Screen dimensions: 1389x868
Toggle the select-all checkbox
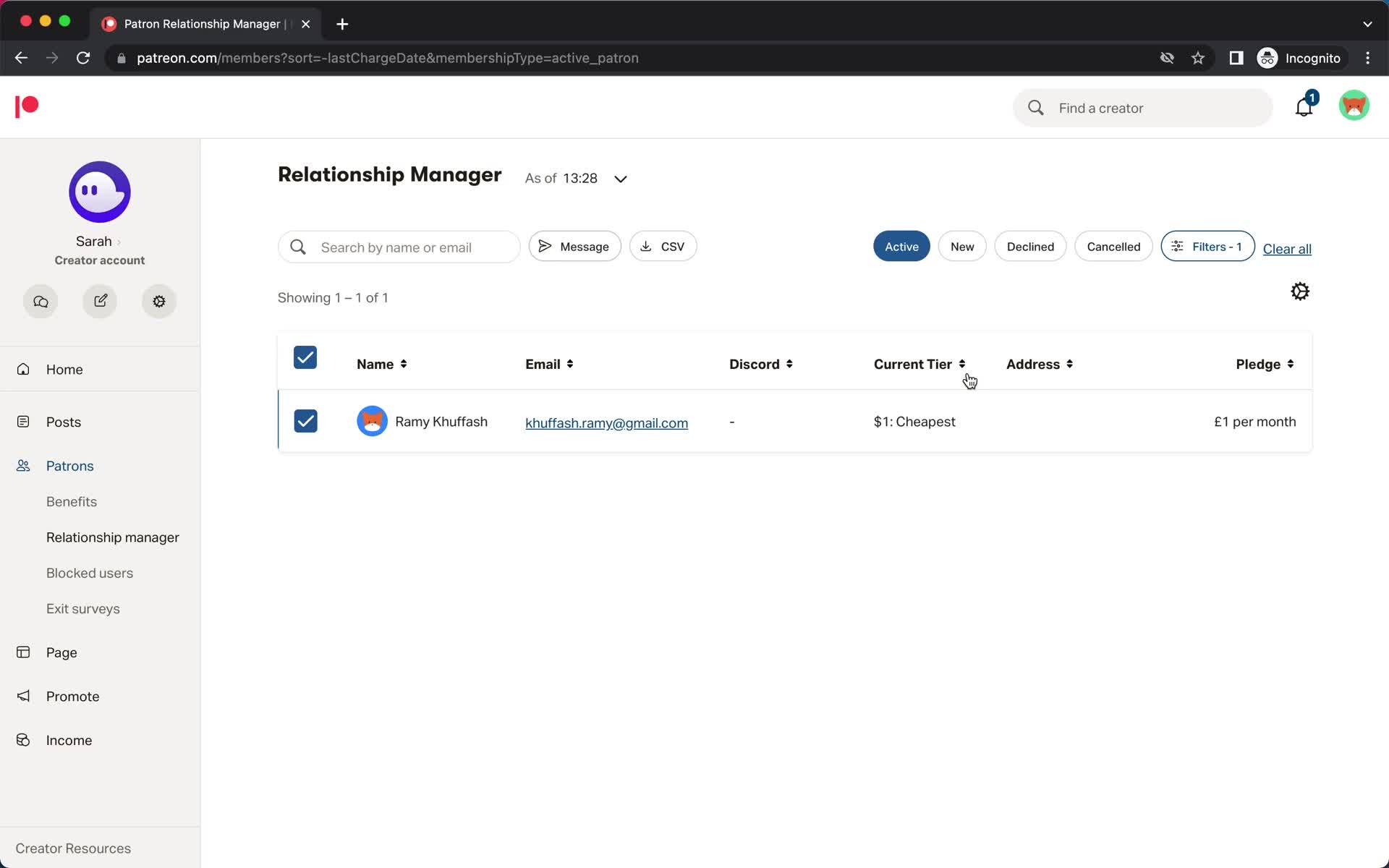pyautogui.click(x=305, y=357)
